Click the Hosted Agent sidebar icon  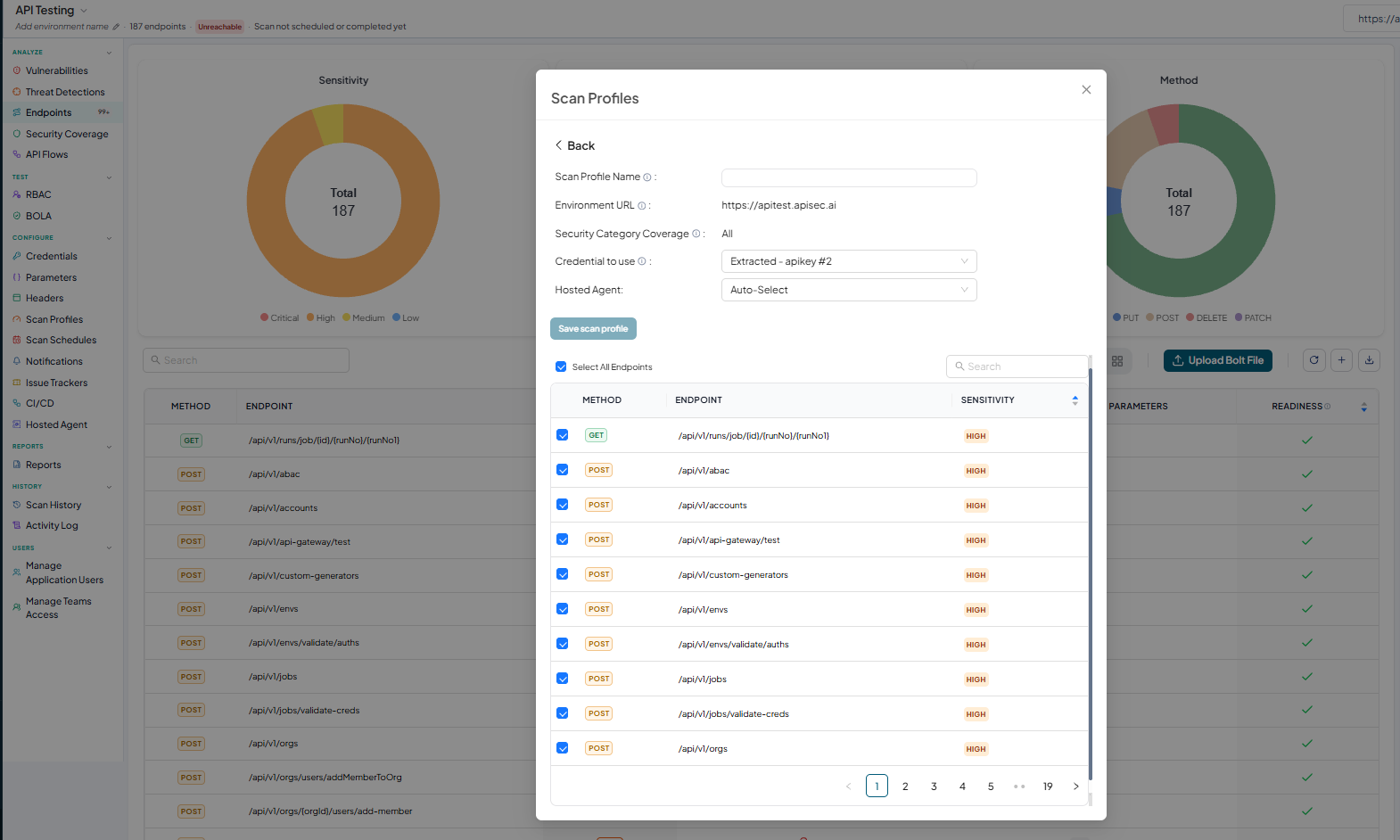coord(17,424)
